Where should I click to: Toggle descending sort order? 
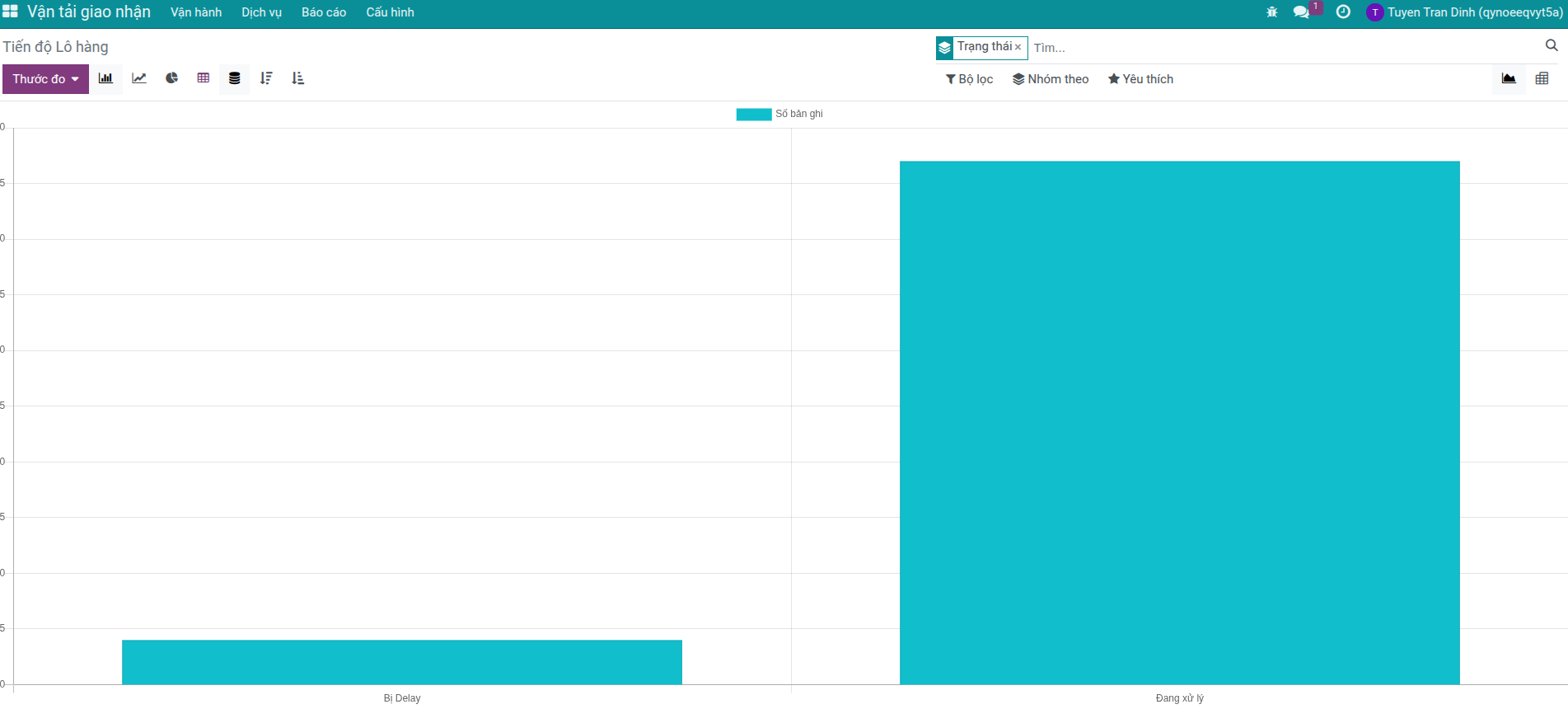266,78
